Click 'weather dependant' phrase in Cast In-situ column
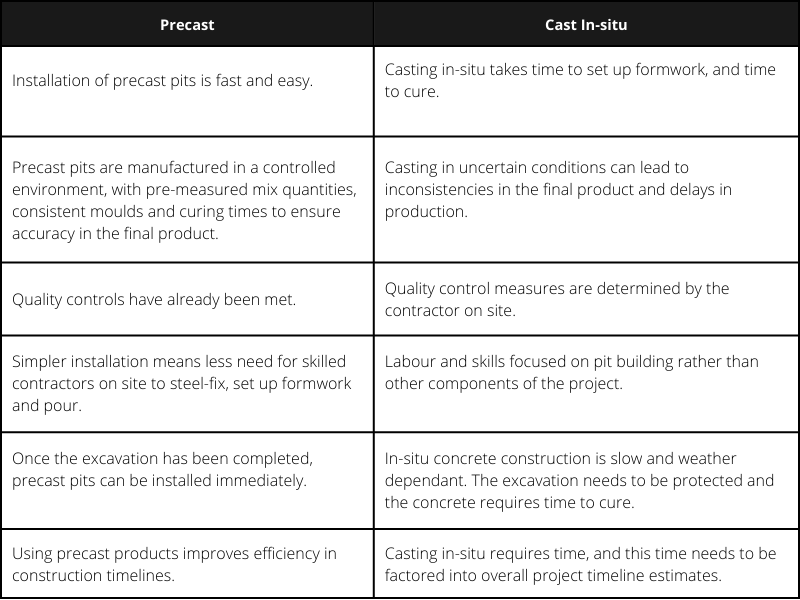Image resolution: width=800 pixels, height=600 pixels. 561,469
